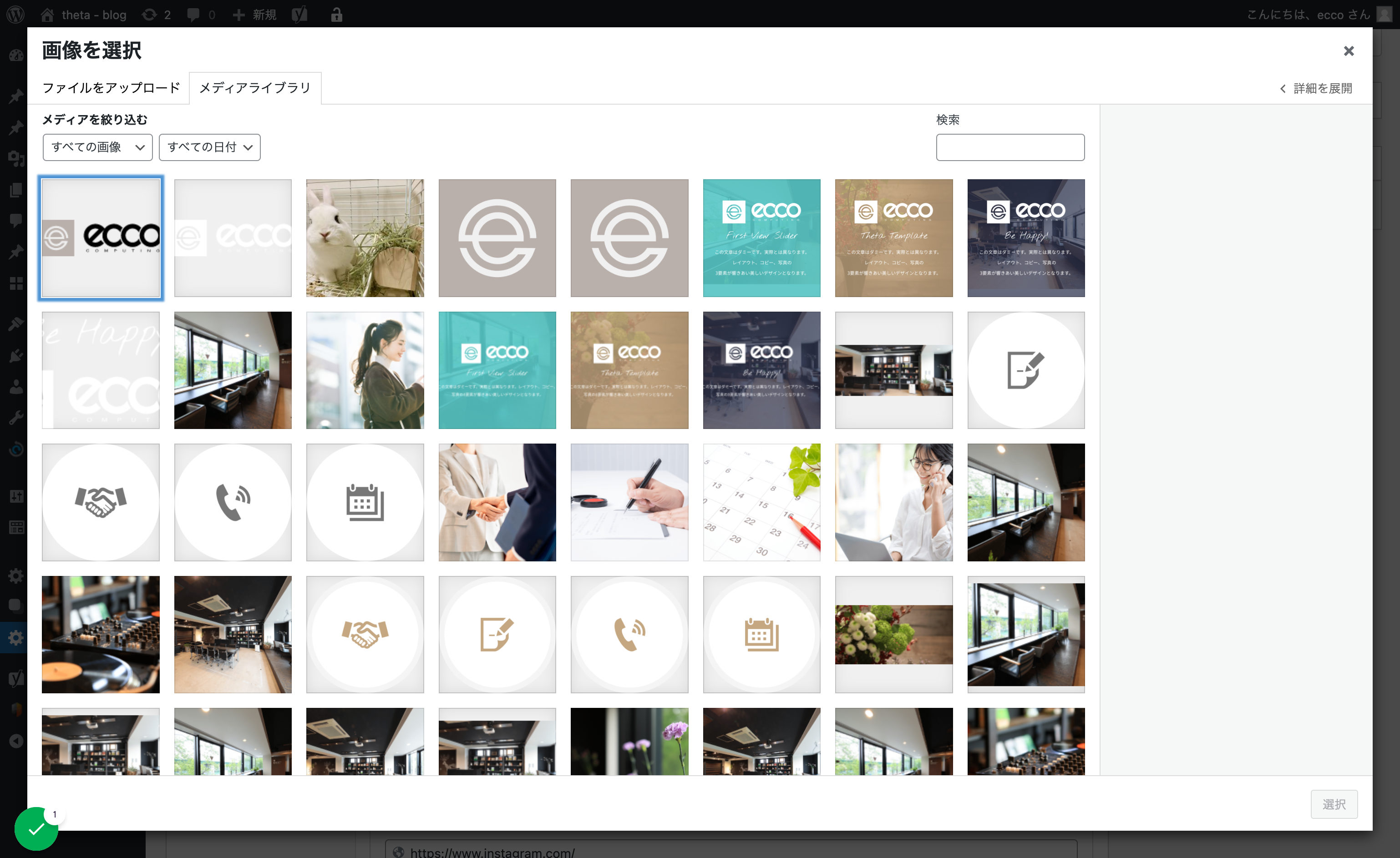Viewport: 1400px width, 858px height.
Task: Open the 新規 new content menu
Action: (x=254, y=14)
